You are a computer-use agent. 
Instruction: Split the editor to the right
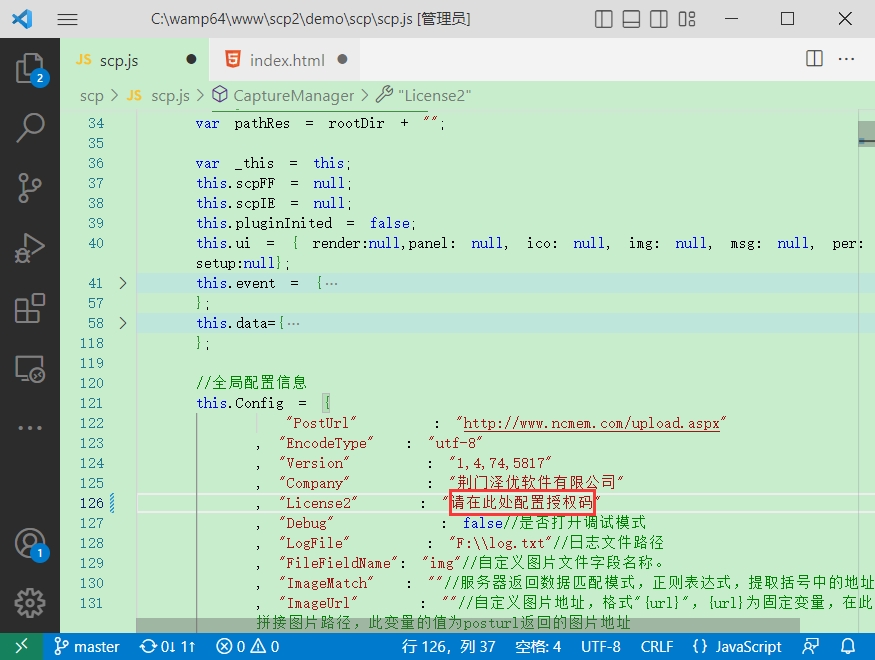point(815,60)
